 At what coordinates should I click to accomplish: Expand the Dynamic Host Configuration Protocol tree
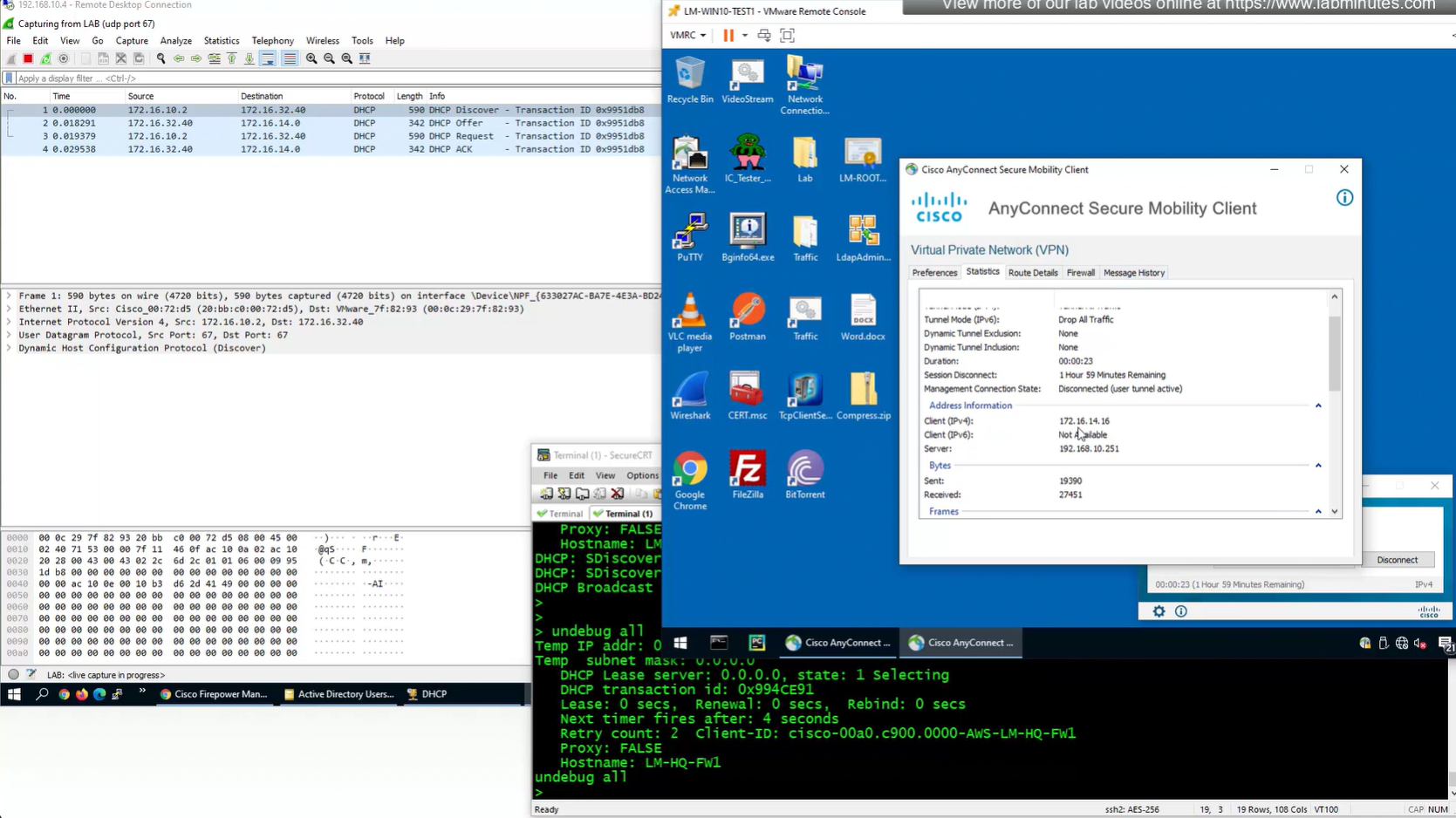10,348
